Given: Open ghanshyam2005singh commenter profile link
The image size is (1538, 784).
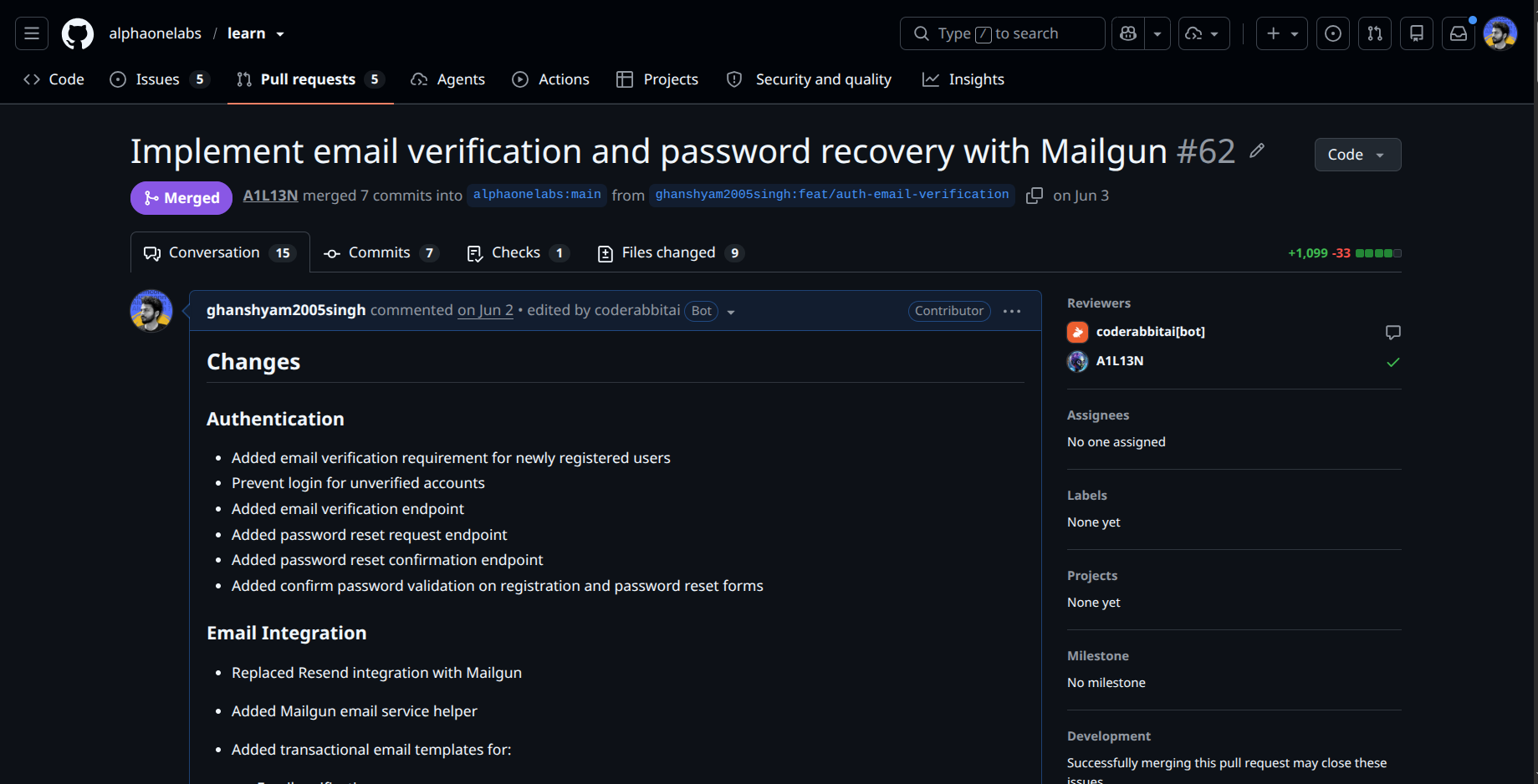Looking at the screenshot, I should (x=286, y=310).
